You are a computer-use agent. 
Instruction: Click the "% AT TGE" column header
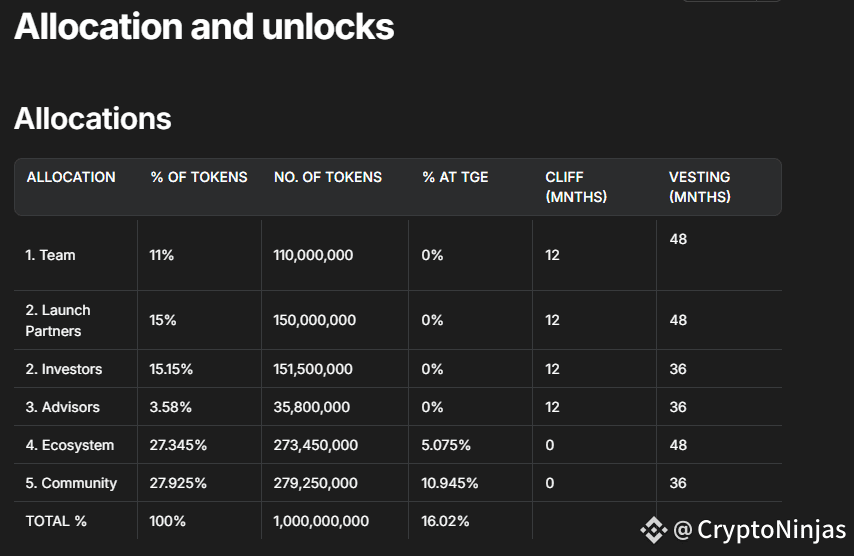click(x=455, y=177)
